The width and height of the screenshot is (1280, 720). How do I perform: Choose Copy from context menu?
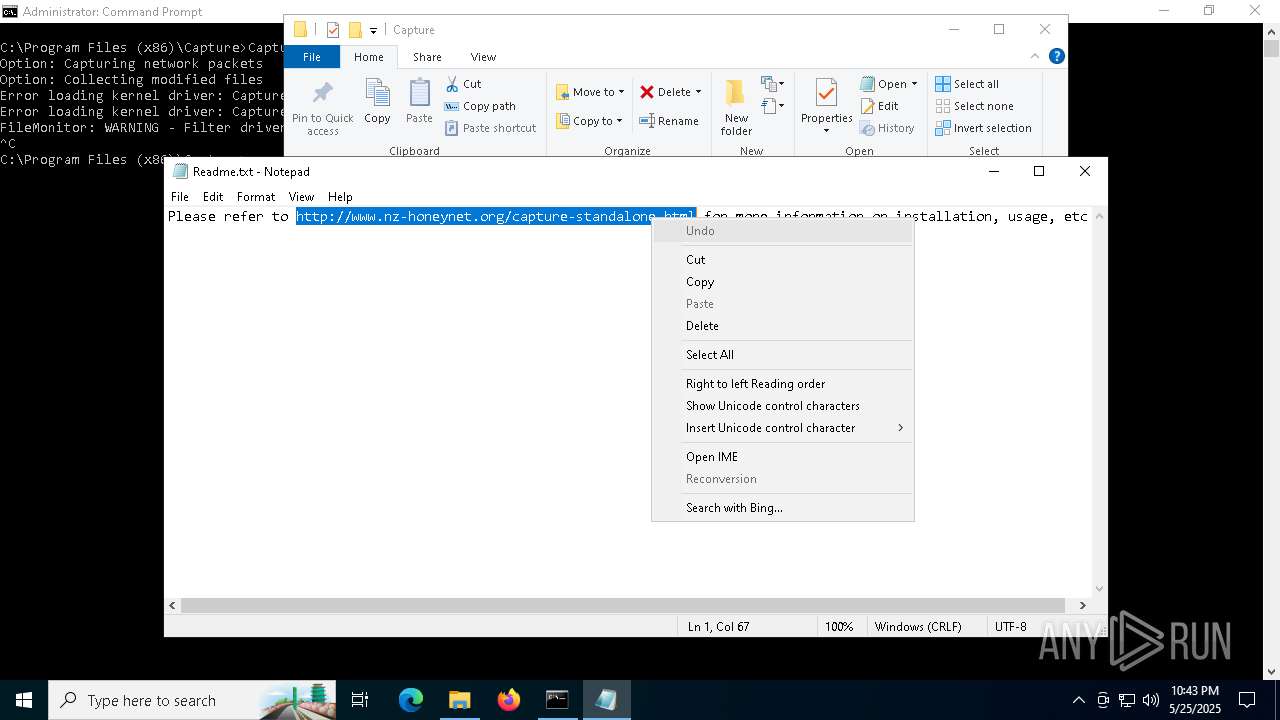click(782, 282)
